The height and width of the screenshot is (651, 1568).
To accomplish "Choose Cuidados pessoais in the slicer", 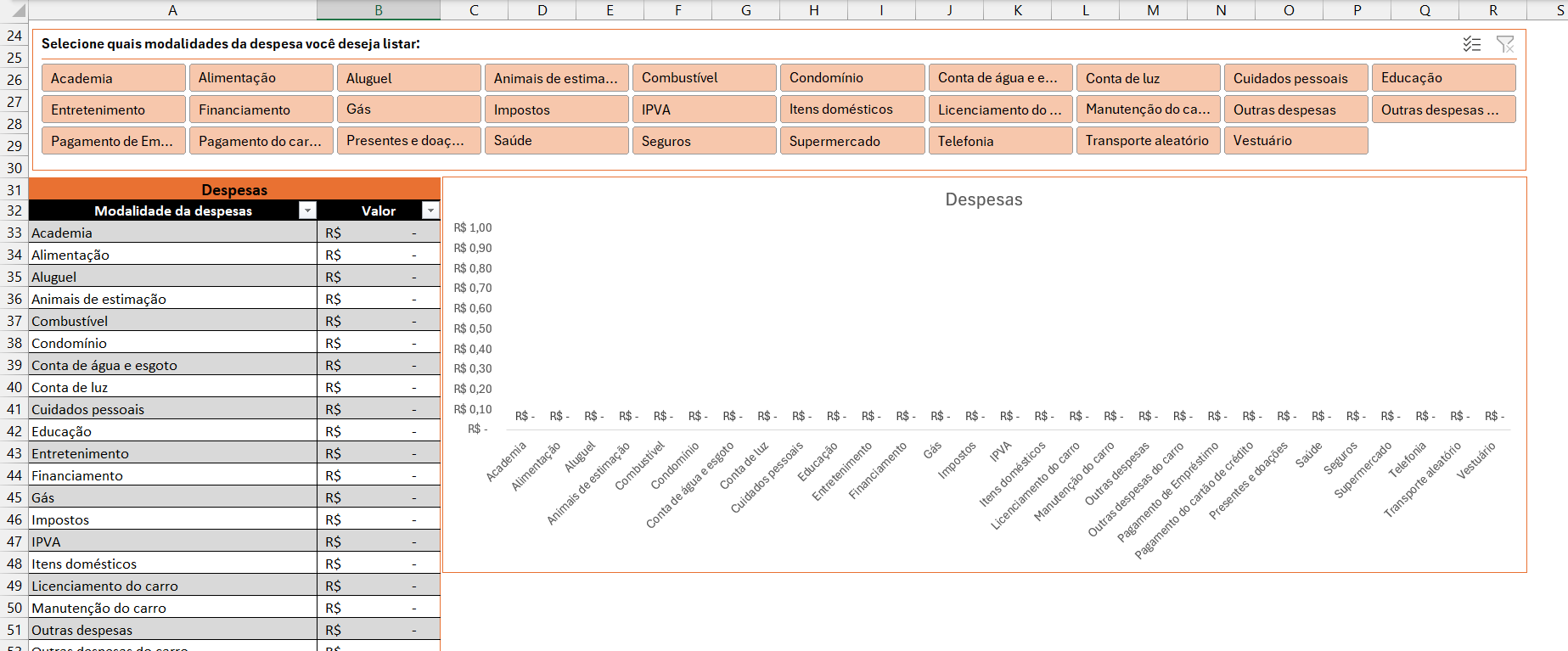I will tap(1295, 78).
